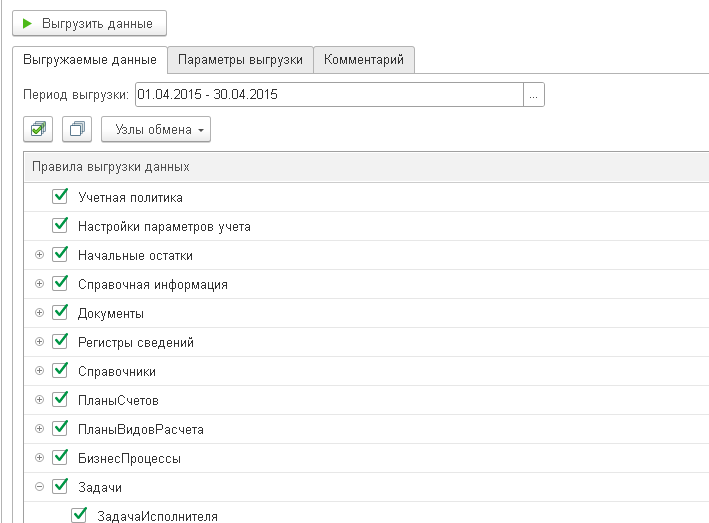Screen dimensions: 709x523
Task: Expand the Документы tree node
Action: 39,313
